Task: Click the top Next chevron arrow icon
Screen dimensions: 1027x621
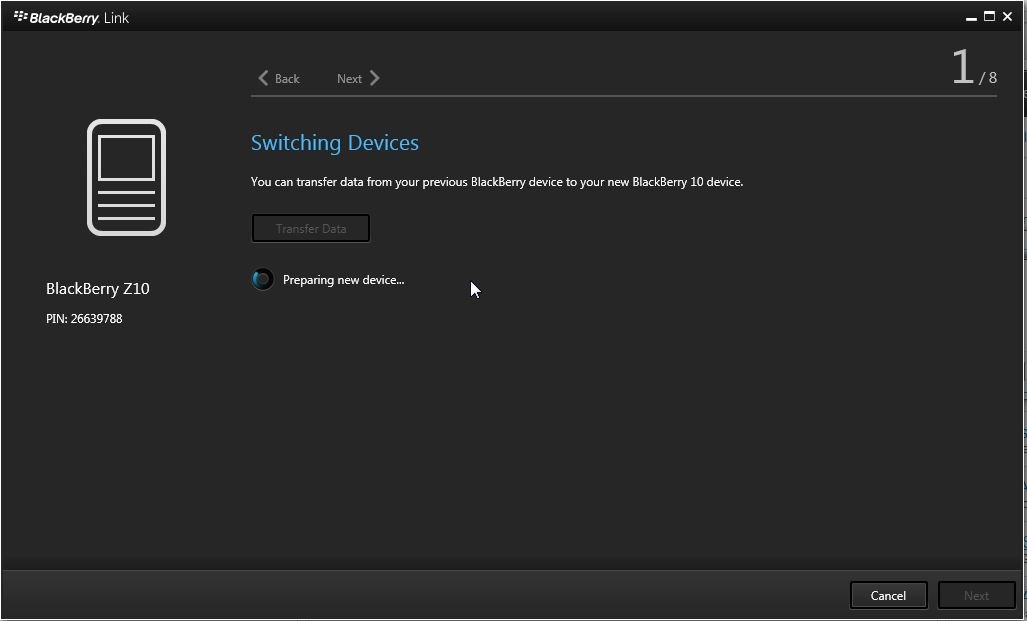Action: 375,78
